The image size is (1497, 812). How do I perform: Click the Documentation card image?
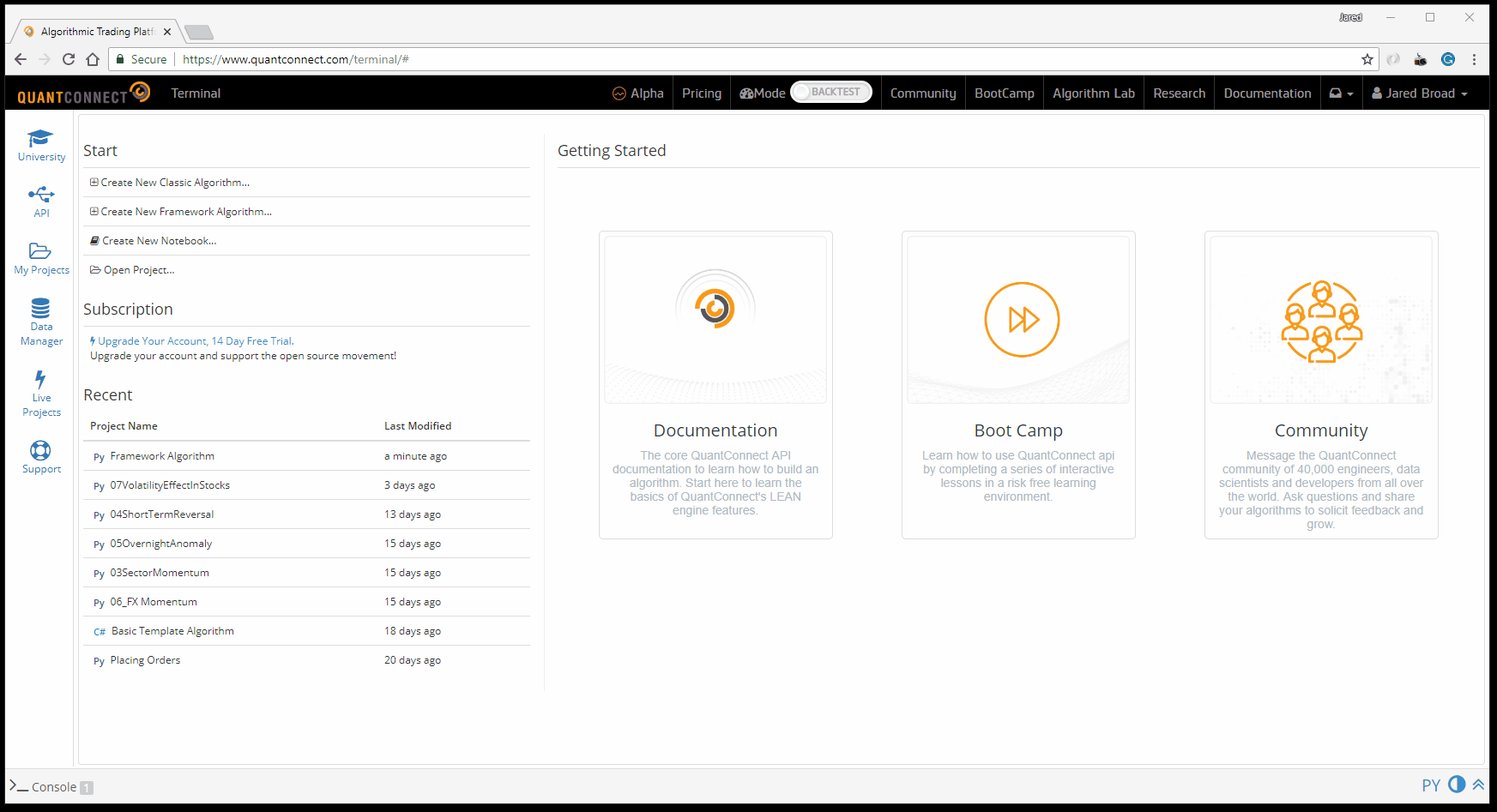point(715,320)
